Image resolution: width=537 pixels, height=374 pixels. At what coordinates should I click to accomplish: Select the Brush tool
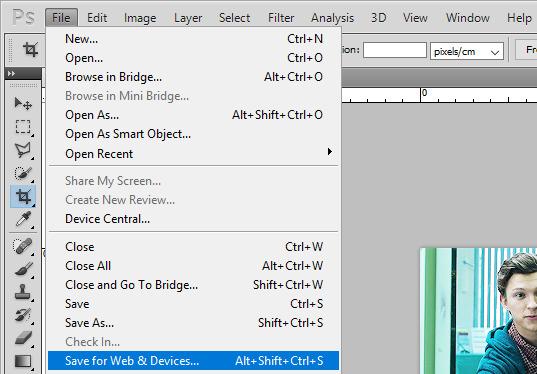click(x=23, y=269)
